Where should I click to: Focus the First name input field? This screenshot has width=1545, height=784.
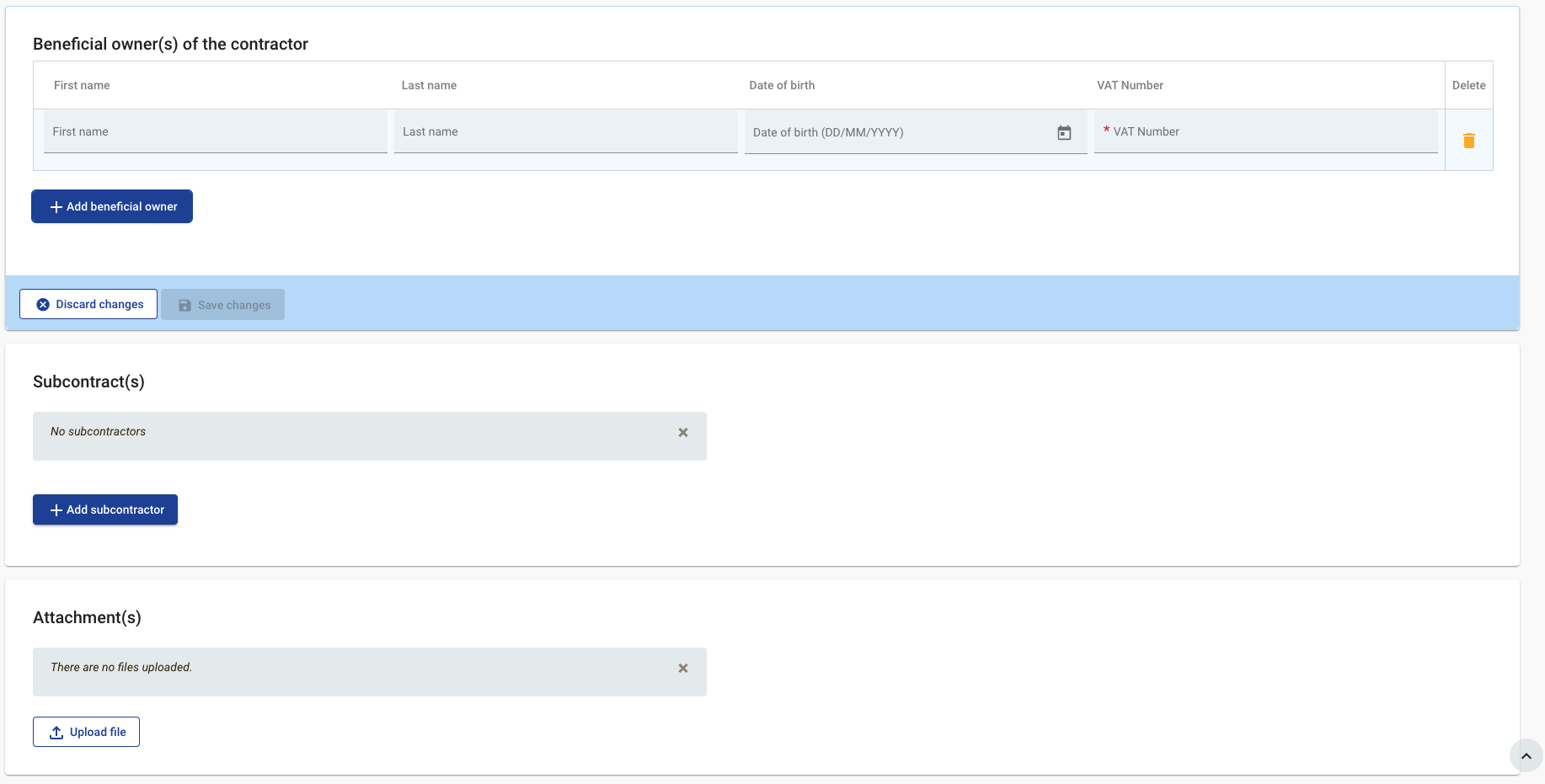tap(215, 132)
